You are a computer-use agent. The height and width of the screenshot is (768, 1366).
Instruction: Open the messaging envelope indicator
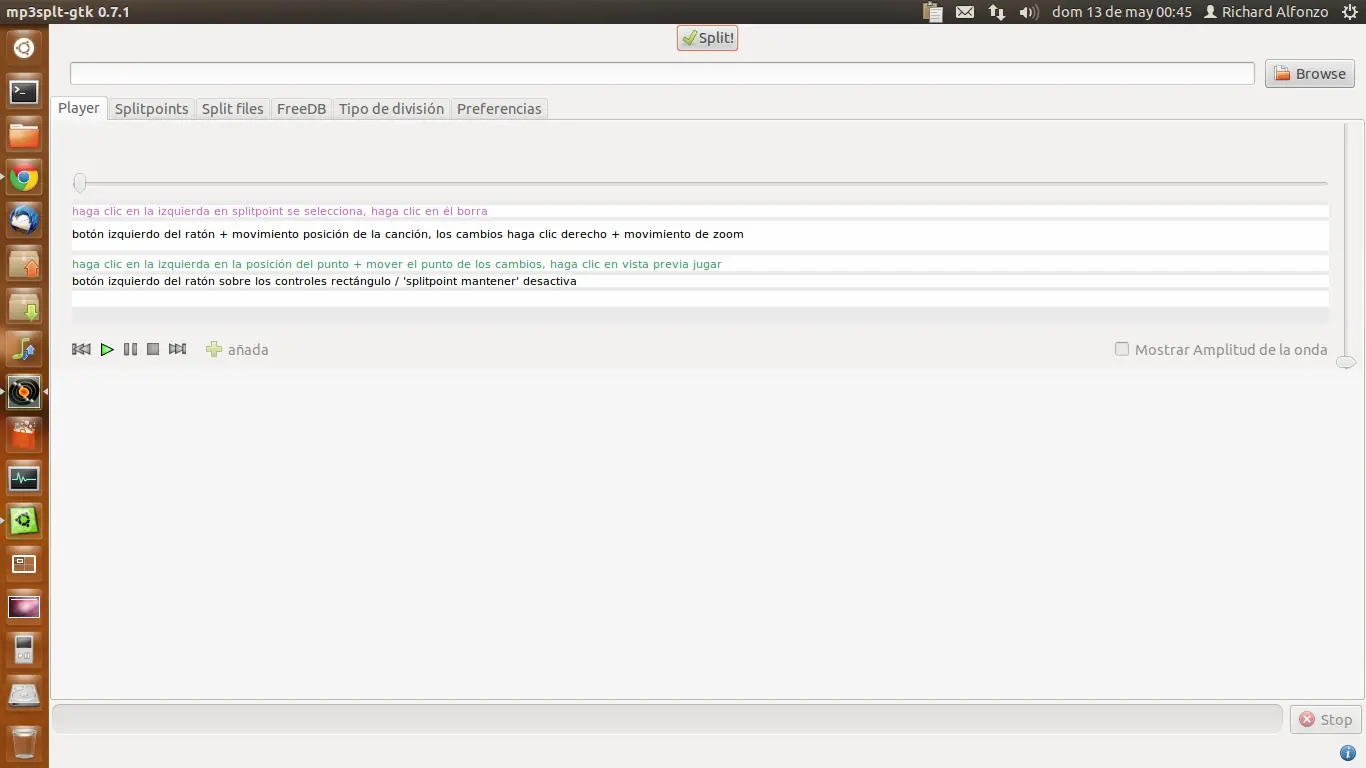coord(965,12)
